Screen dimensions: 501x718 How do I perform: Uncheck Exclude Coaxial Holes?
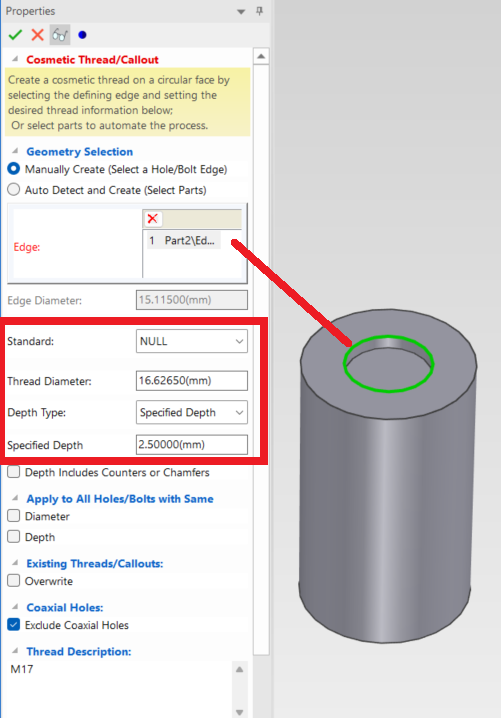pos(14,625)
